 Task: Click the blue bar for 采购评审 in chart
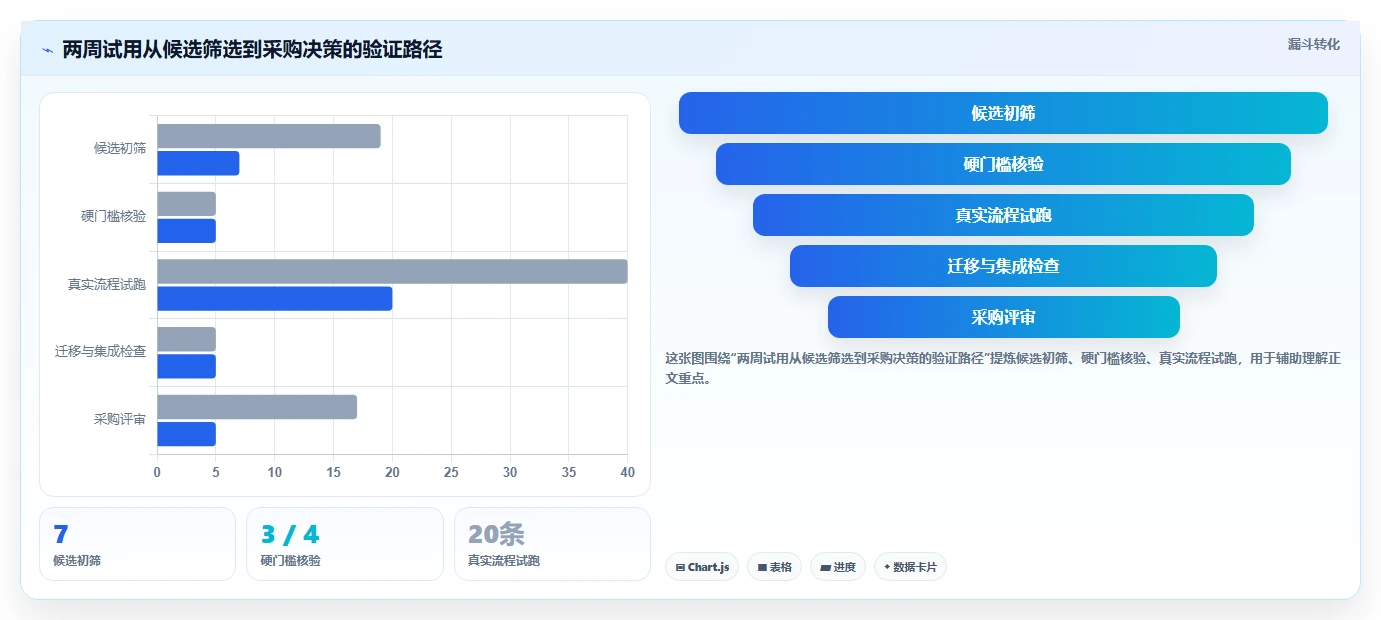point(186,434)
